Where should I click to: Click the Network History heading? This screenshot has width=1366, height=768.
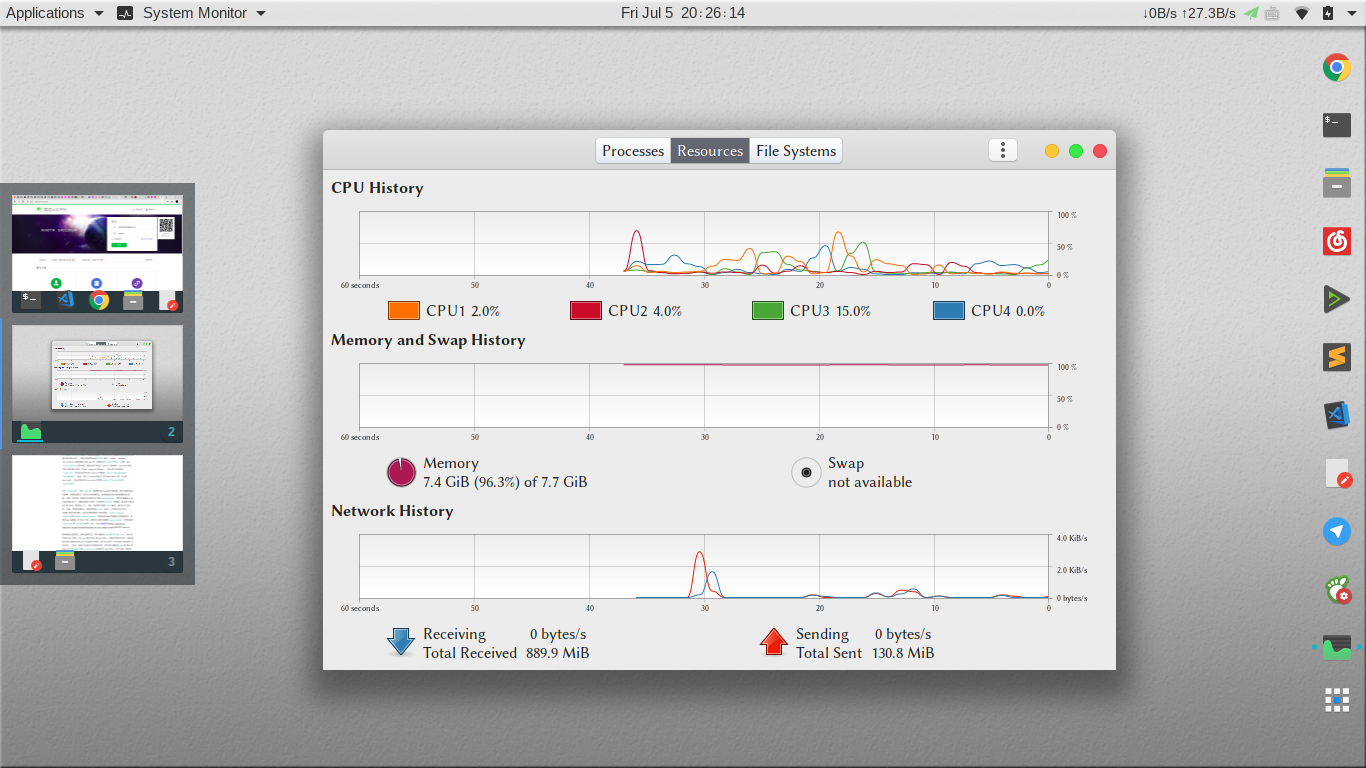pos(392,511)
